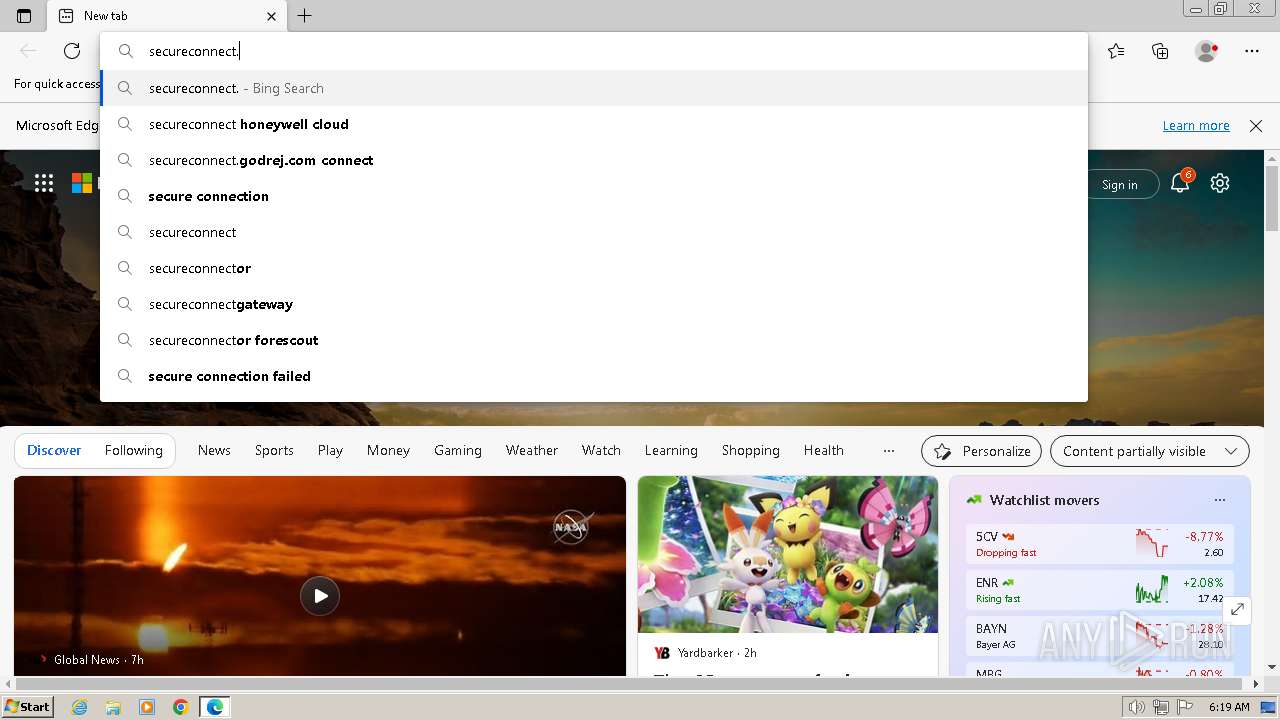Open the Windows Start menu
Image resolution: width=1280 pixels, height=720 pixels.
[x=27, y=707]
